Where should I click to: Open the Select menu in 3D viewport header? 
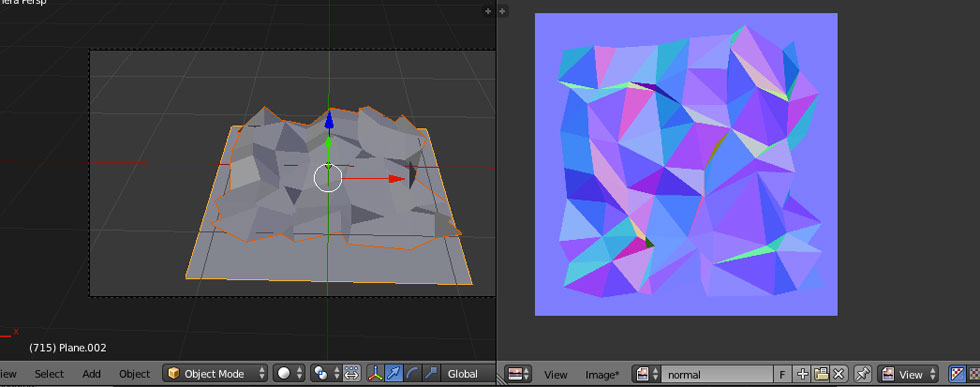pyautogui.click(x=49, y=374)
